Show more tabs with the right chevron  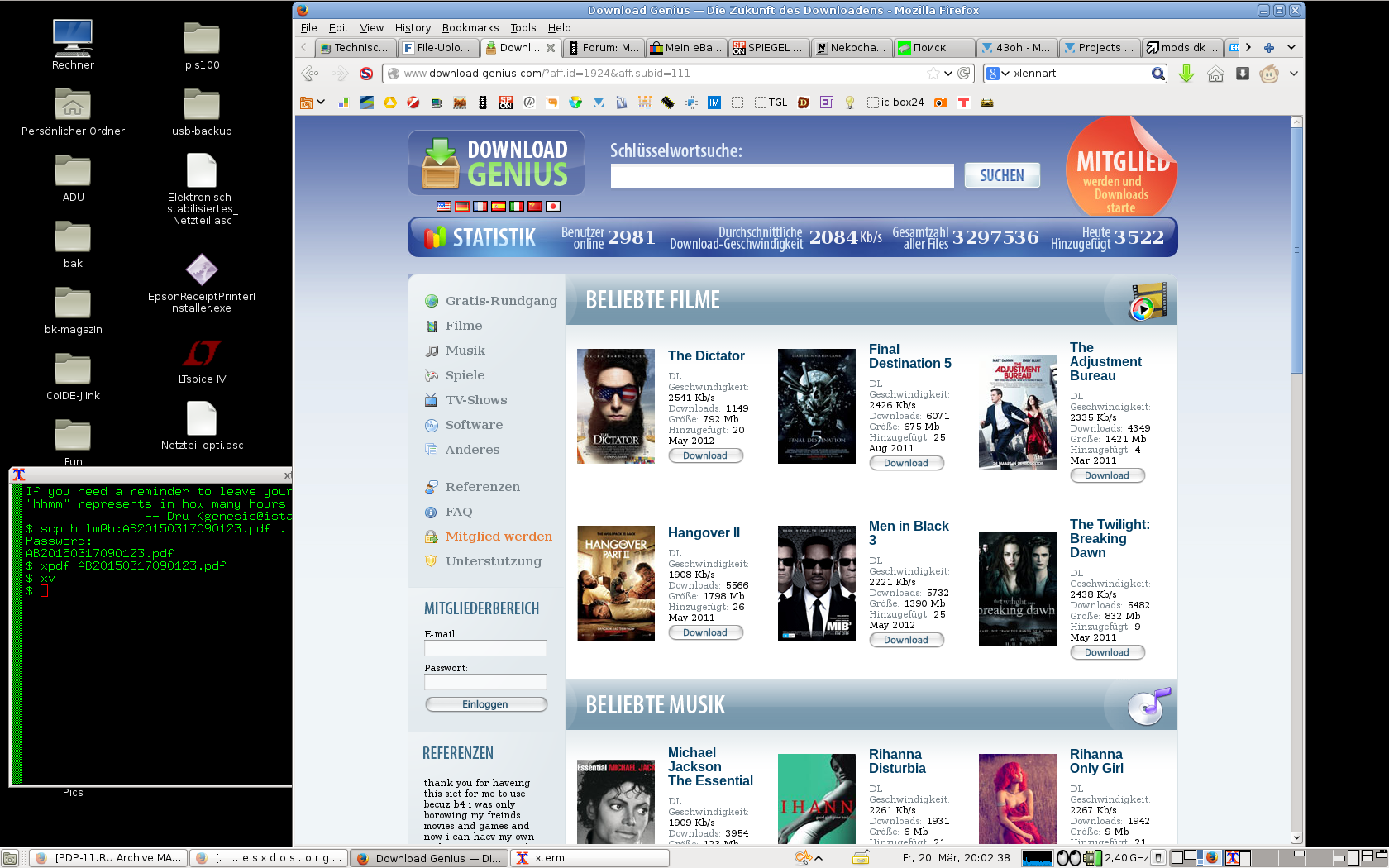pyautogui.click(x=1248, y=47)
